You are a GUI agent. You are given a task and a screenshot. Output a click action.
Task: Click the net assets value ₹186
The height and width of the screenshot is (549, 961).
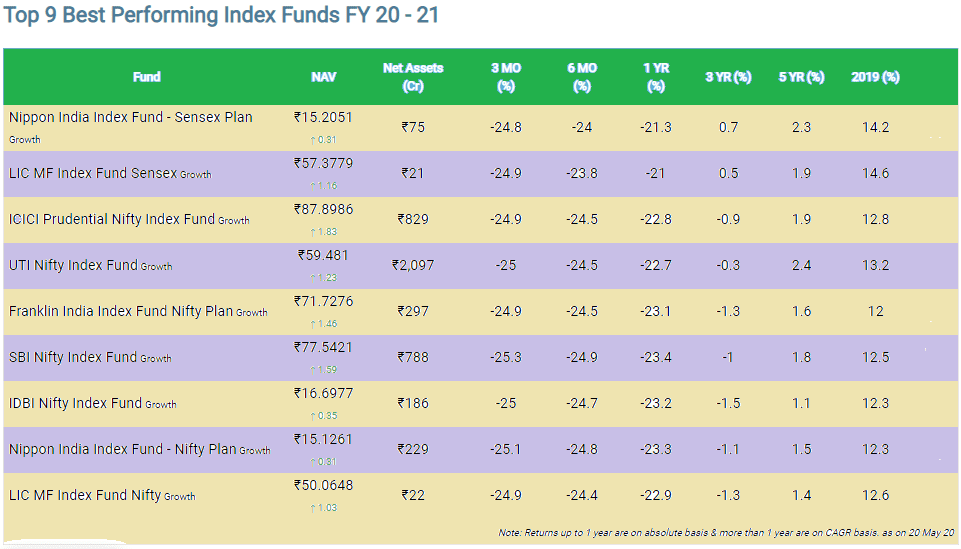pyautogui.click(x=413, y=403)
